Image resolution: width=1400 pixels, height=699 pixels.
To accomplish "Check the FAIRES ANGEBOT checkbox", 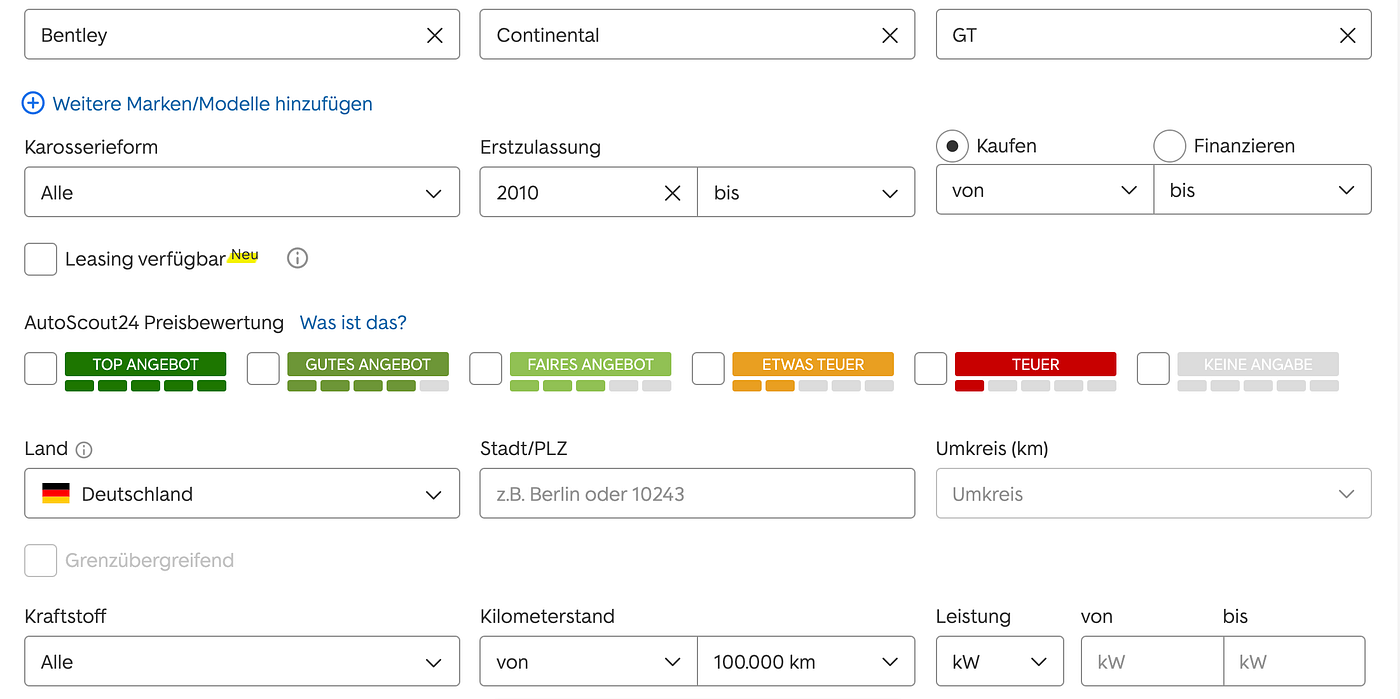I will (486, 368).
